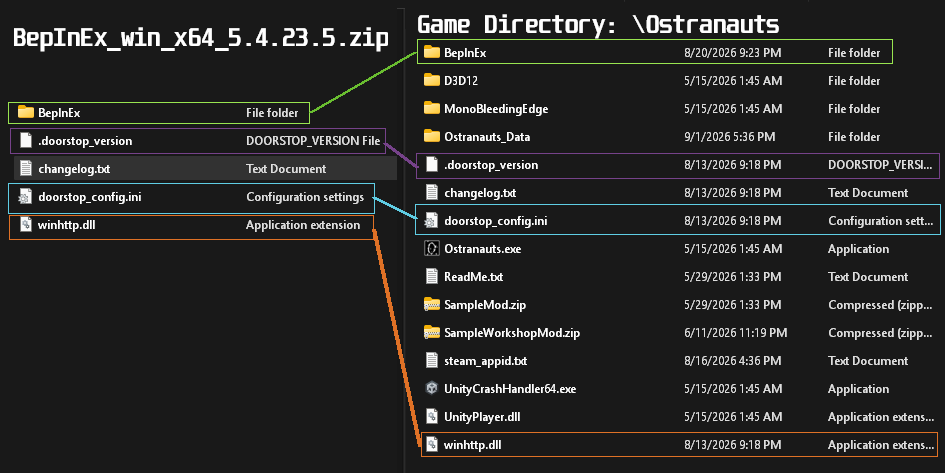Select the SampleWorkshopMod.zip file name
The width and height of the screenshot is (945, 473).
512,333
